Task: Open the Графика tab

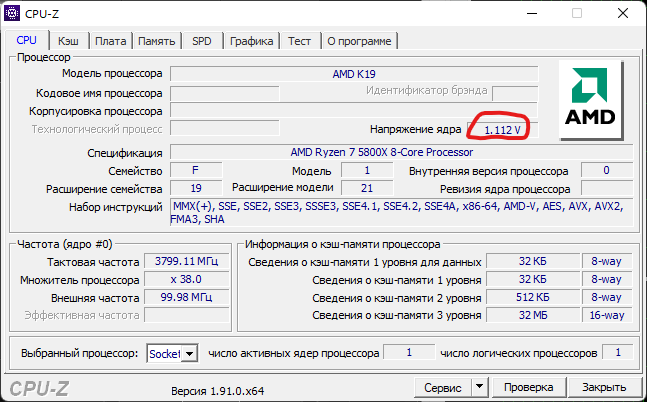Action: pos(251,41)
